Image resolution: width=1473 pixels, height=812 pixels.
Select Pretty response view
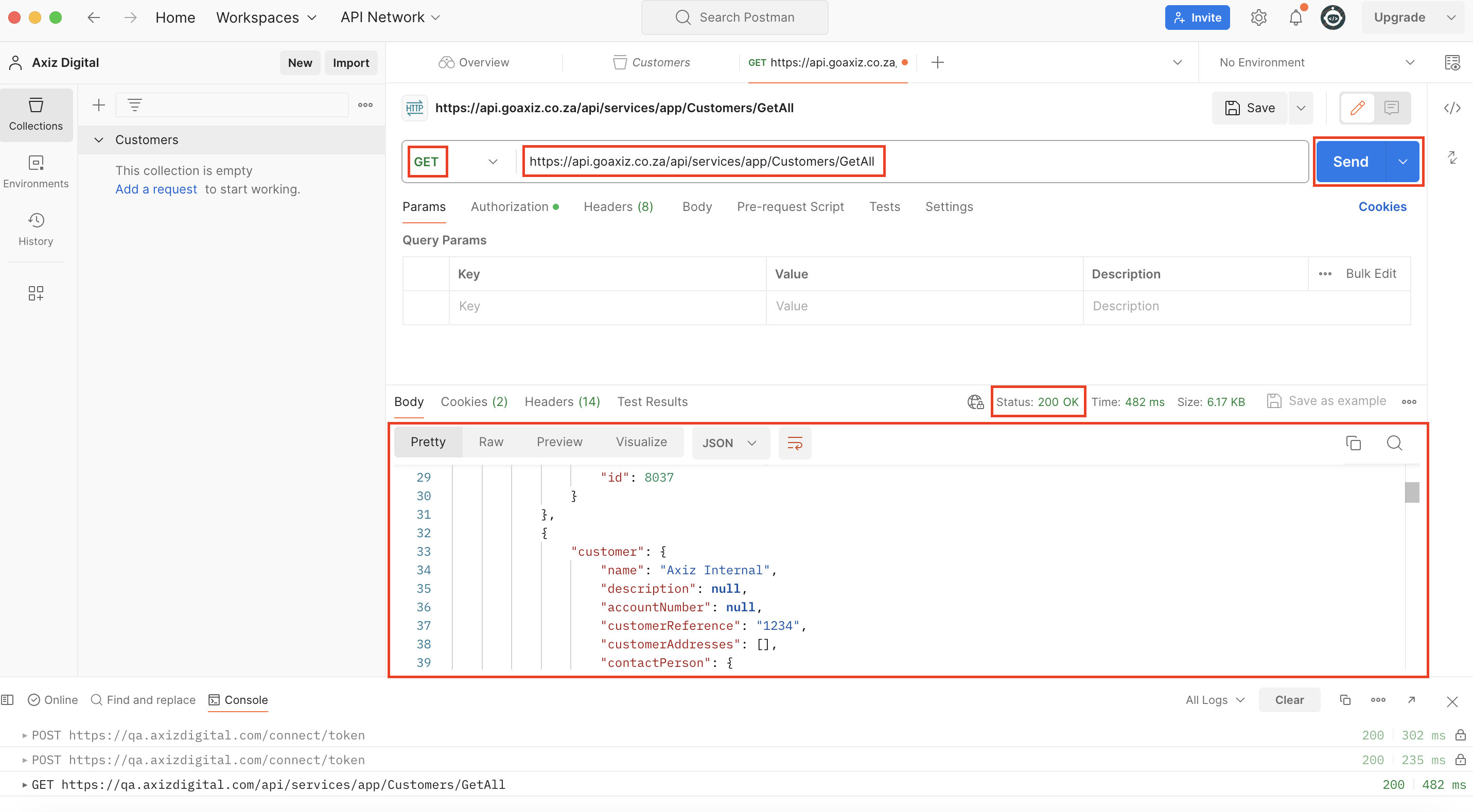tap(428, 442)
